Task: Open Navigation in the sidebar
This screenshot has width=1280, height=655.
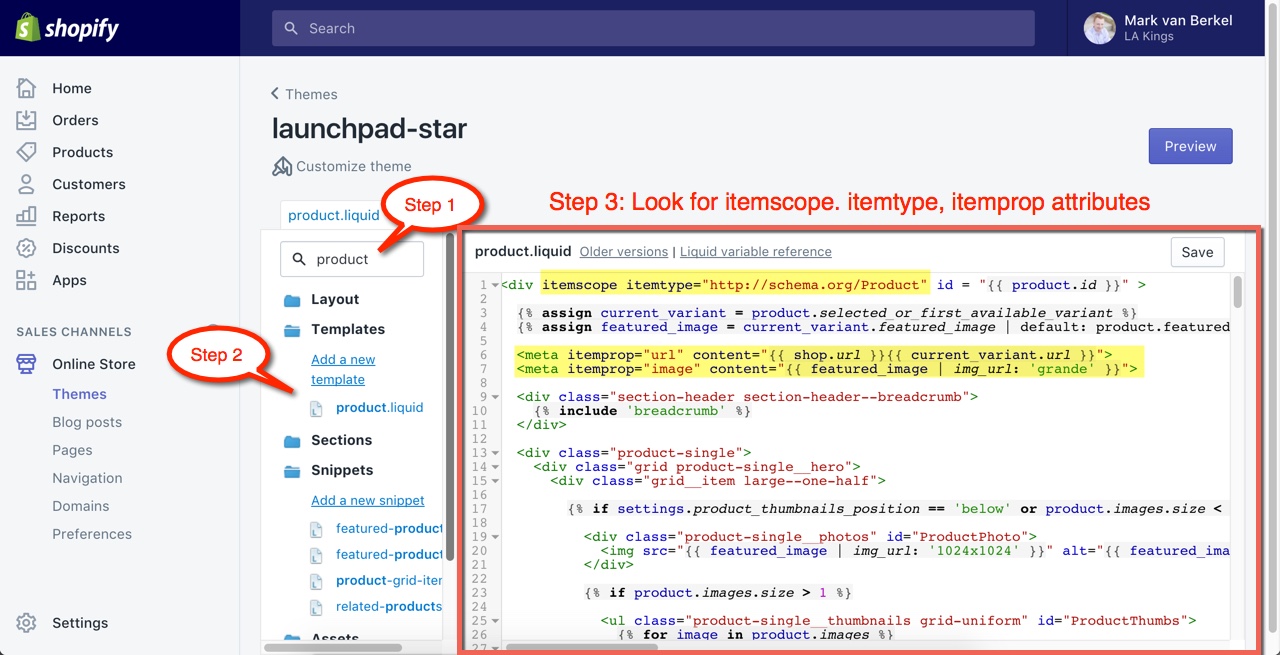Action: tap(87, 478)
